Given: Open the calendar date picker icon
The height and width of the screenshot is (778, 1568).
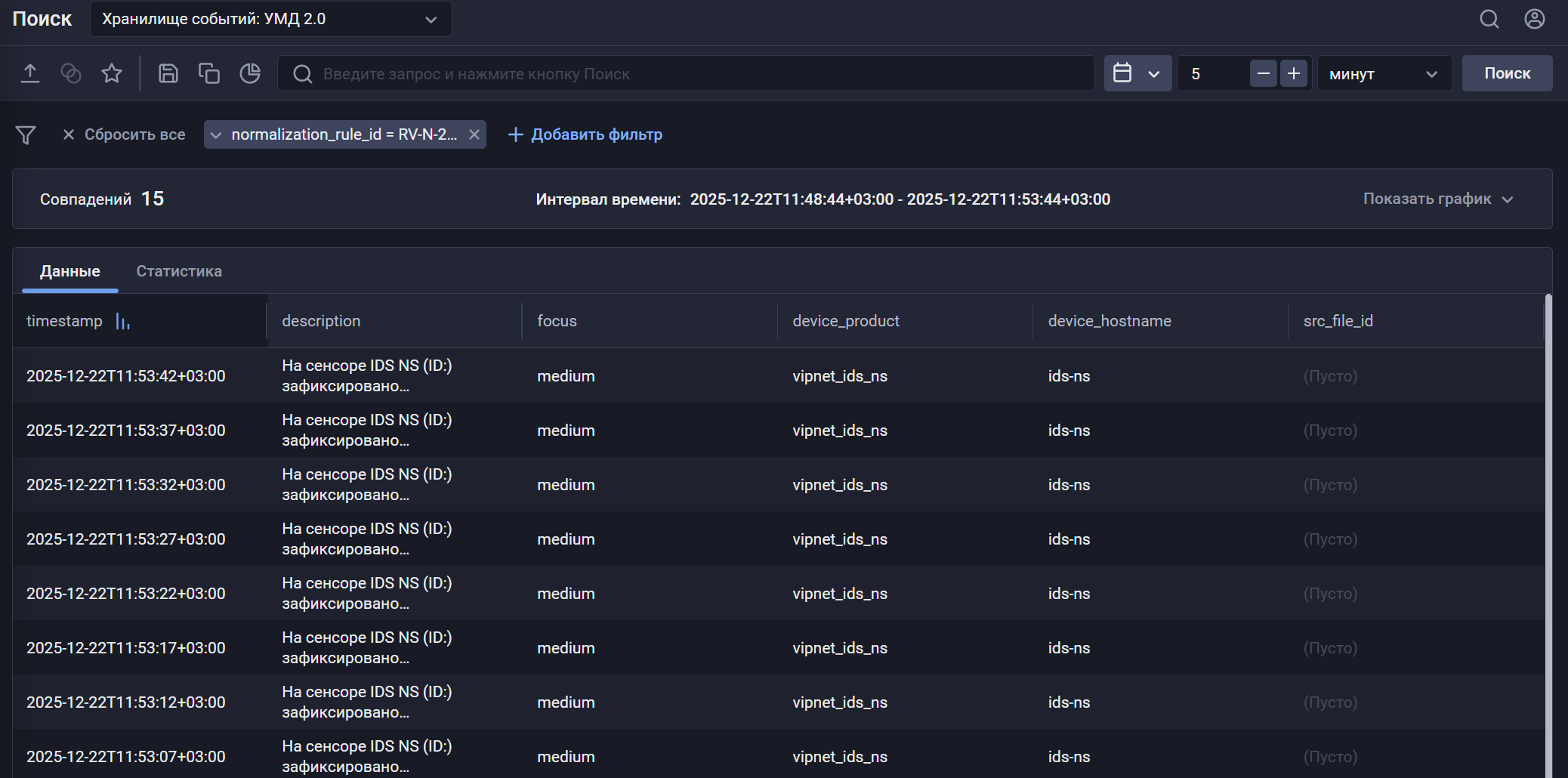Looking at the screenshot, I should click(1122, 73).
